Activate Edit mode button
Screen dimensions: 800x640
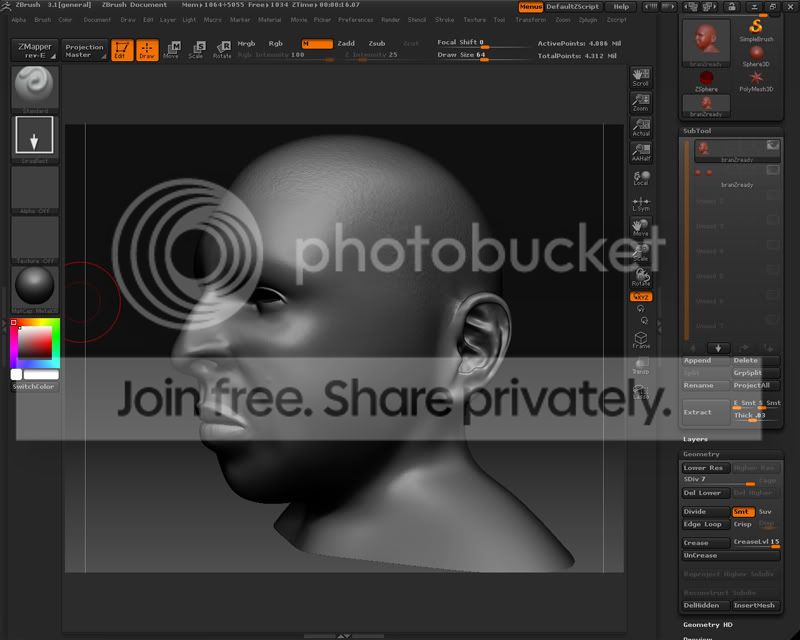point(122,50)
